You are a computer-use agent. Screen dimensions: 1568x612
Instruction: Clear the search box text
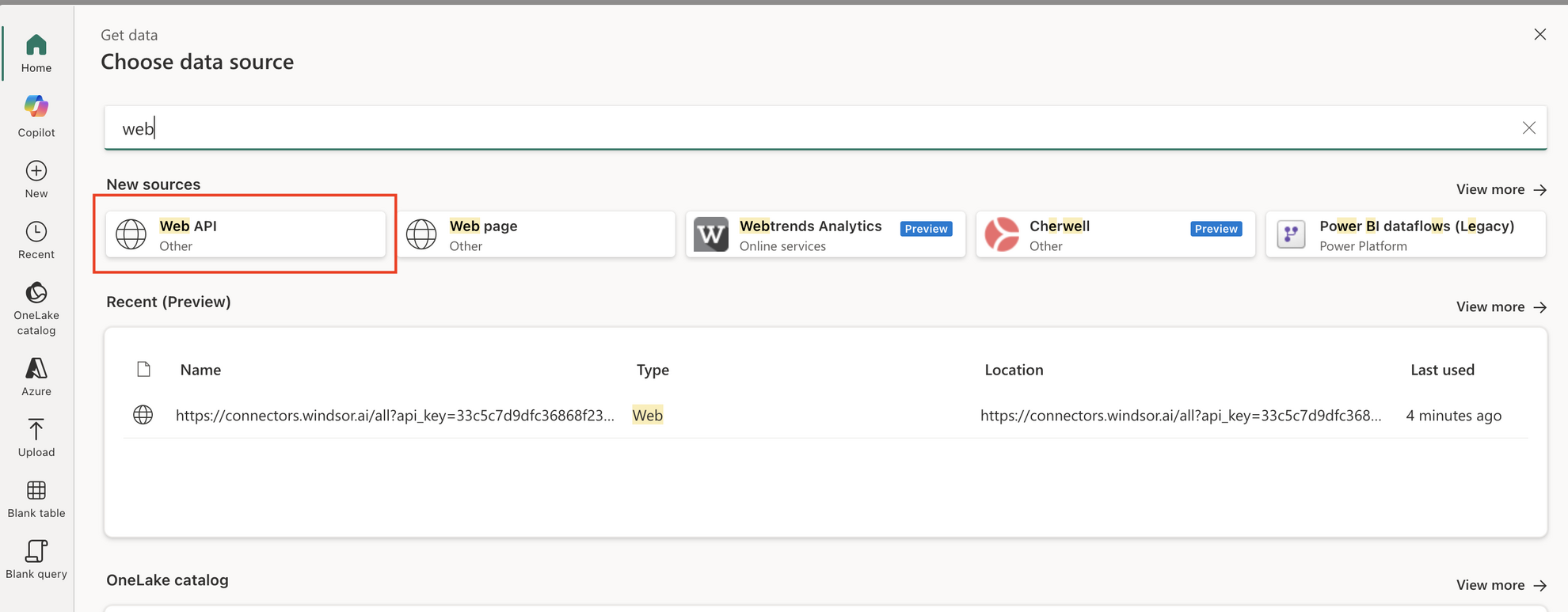click(x=1528, y=128)
